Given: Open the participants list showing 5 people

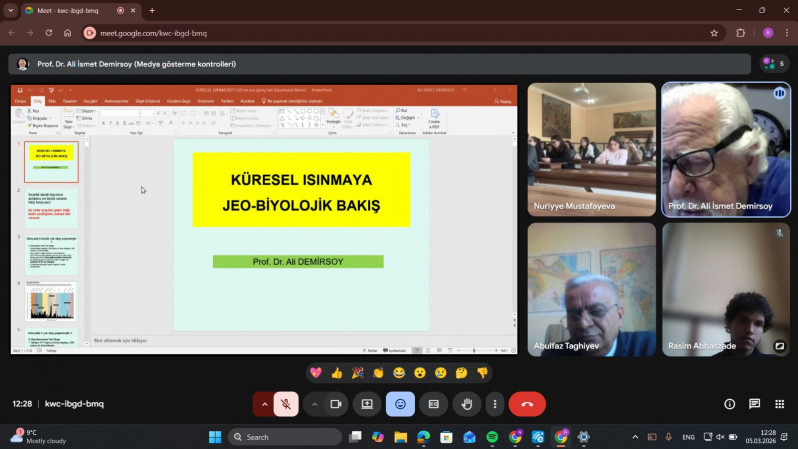Looking at the screenshot, I should pyautogui.click(x=774, y=64).
